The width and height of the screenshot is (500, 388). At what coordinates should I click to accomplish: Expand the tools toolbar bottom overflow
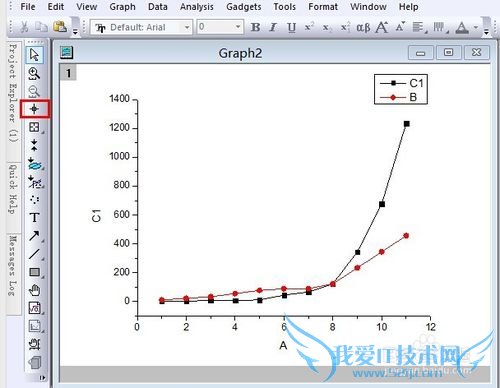42,378
